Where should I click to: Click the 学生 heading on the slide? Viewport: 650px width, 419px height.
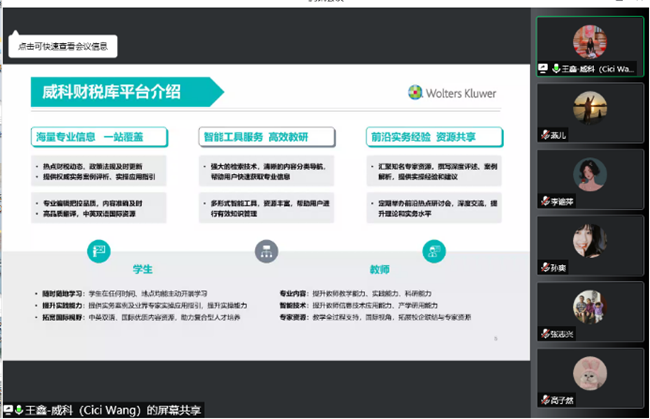(x=143, y=269)
